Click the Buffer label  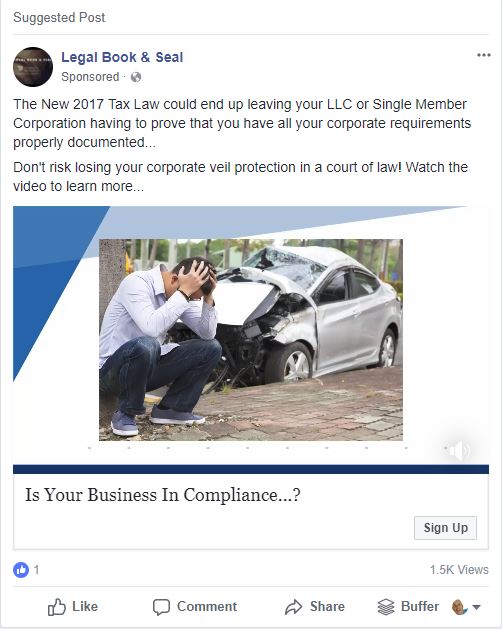point(420,606)
